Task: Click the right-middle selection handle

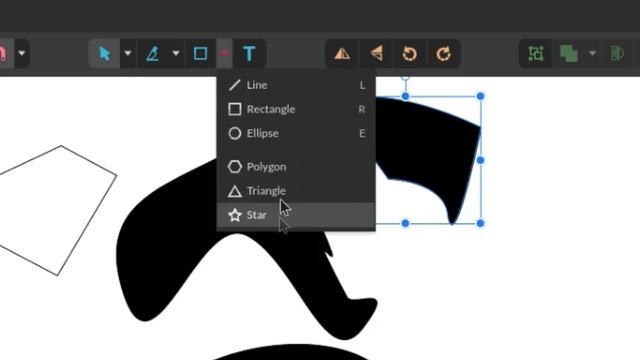Action: (480, 160)
